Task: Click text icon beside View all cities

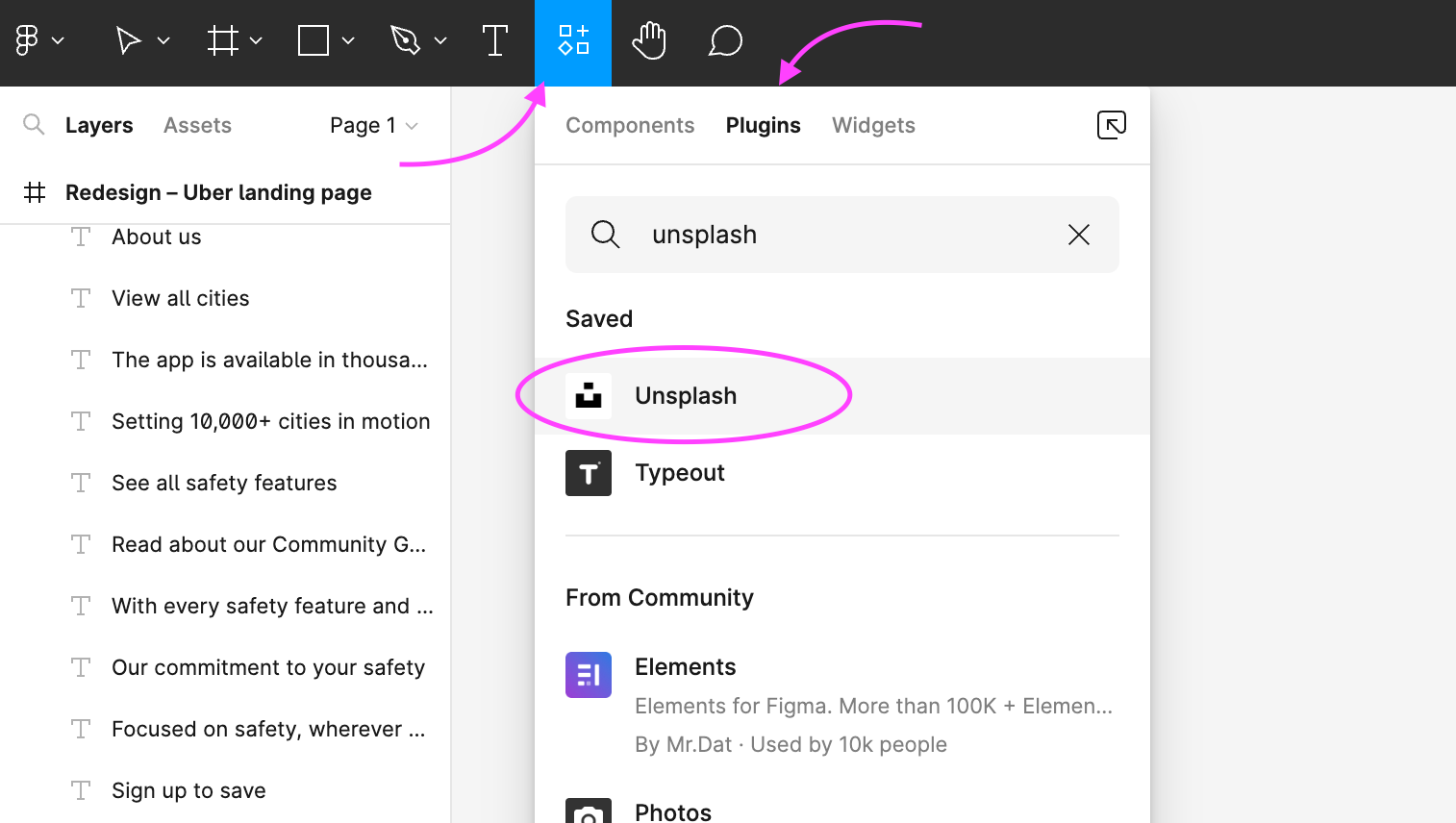Action: (x=81, y=298)
